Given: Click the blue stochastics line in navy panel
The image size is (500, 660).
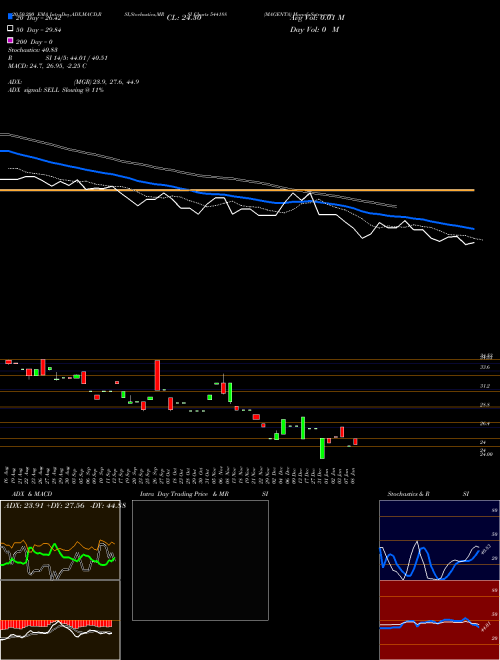Looking at the screenshot, I should (x=429, y=563).
